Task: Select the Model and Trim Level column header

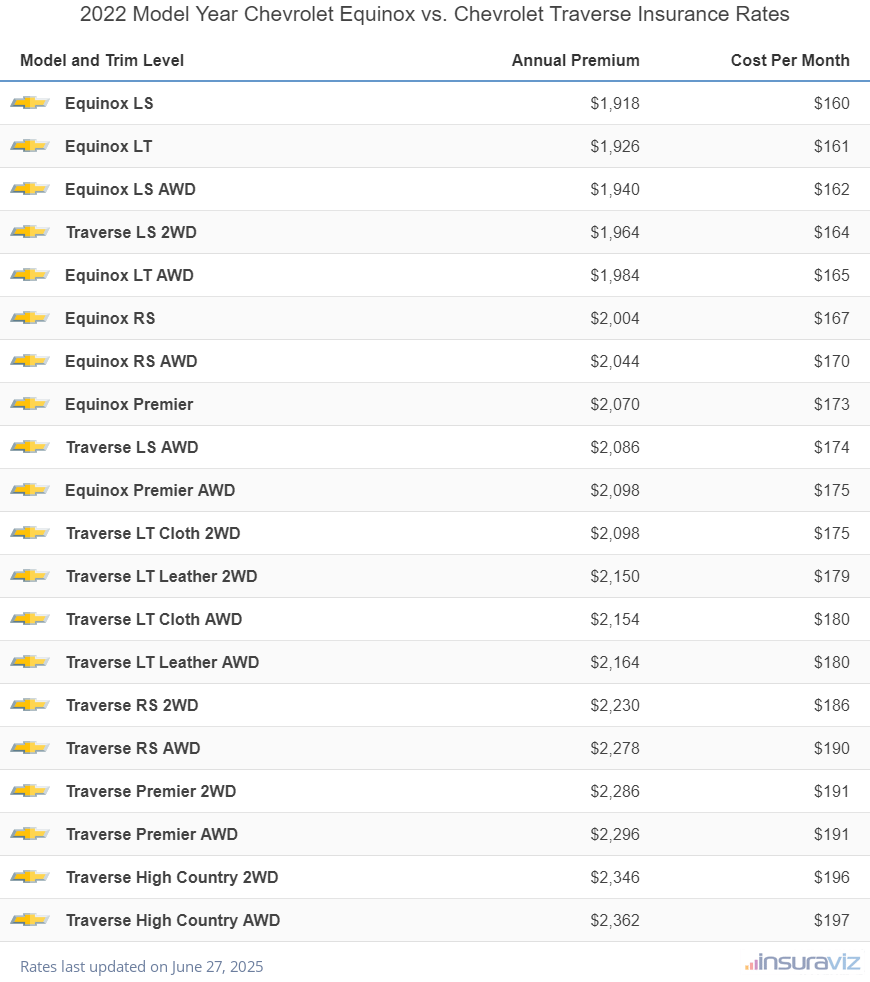Action: [x=102, y=60]
